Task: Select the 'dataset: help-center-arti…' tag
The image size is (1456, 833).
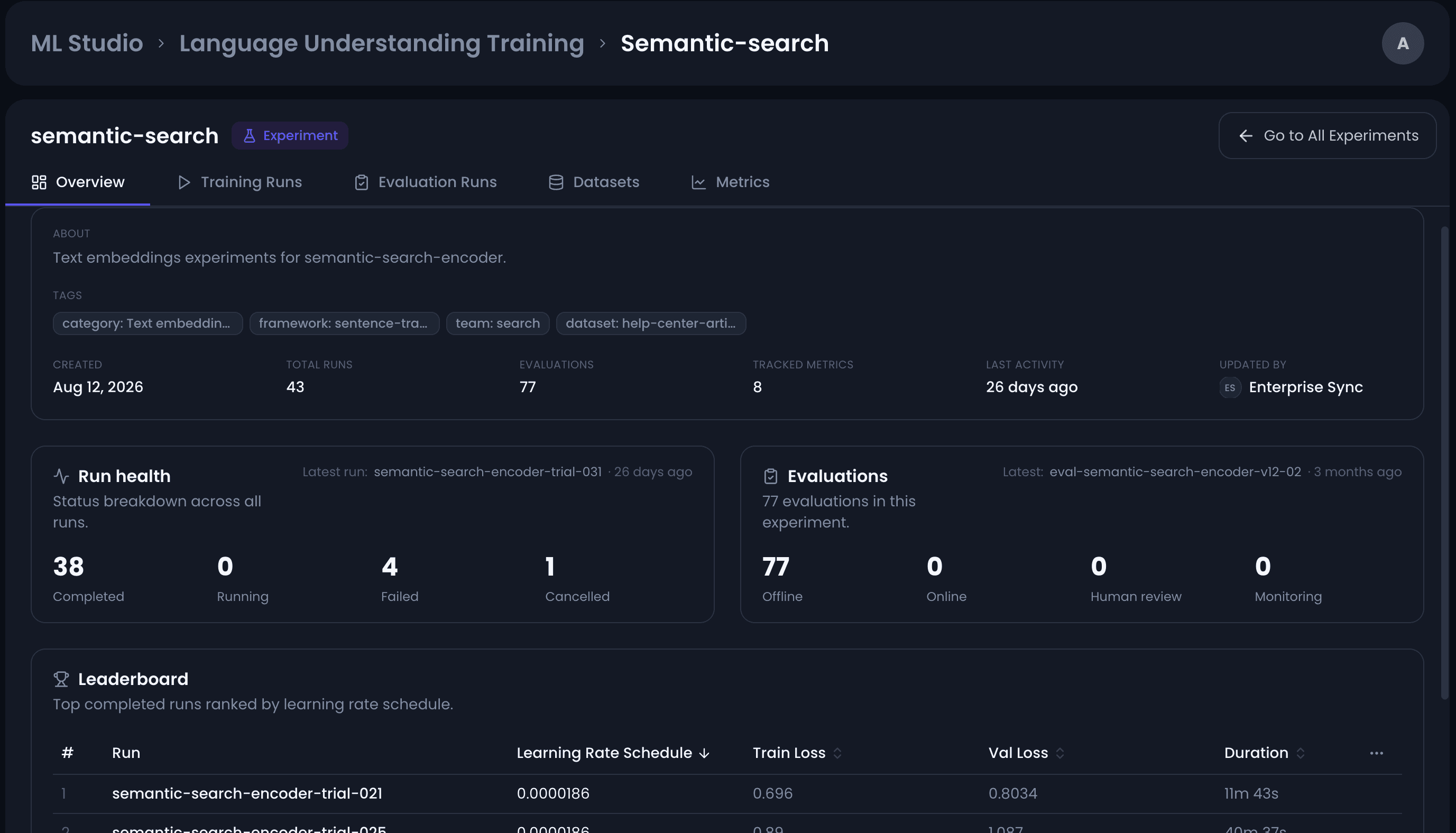Action: (x=650, y=323)
